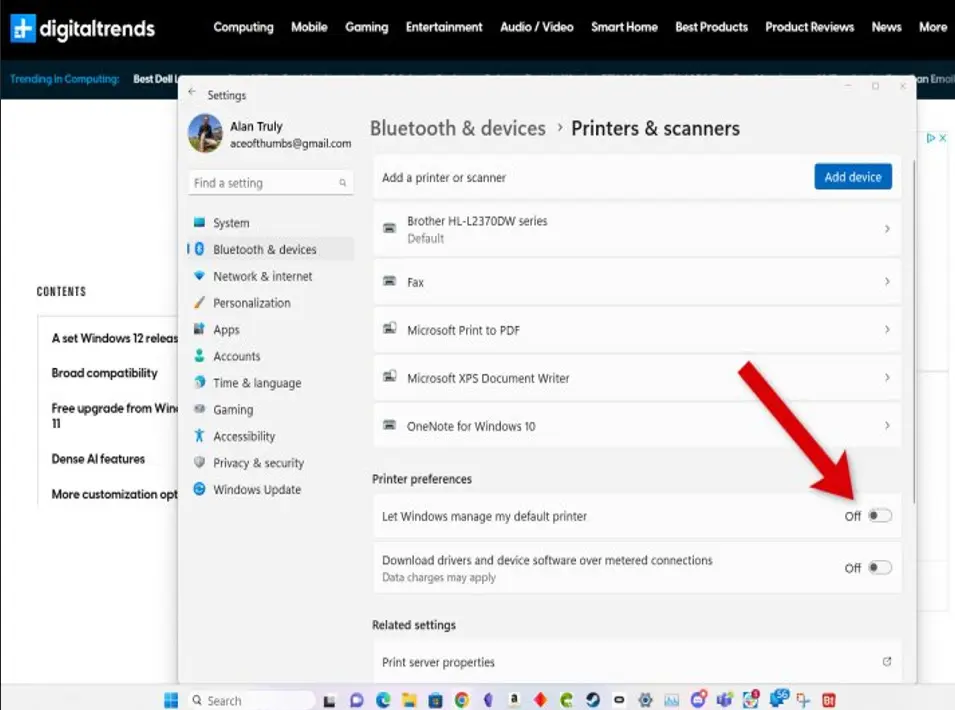Click the Add device button
Screen dimensions: 955x710
pyautogui.click(x=853, y=177)
